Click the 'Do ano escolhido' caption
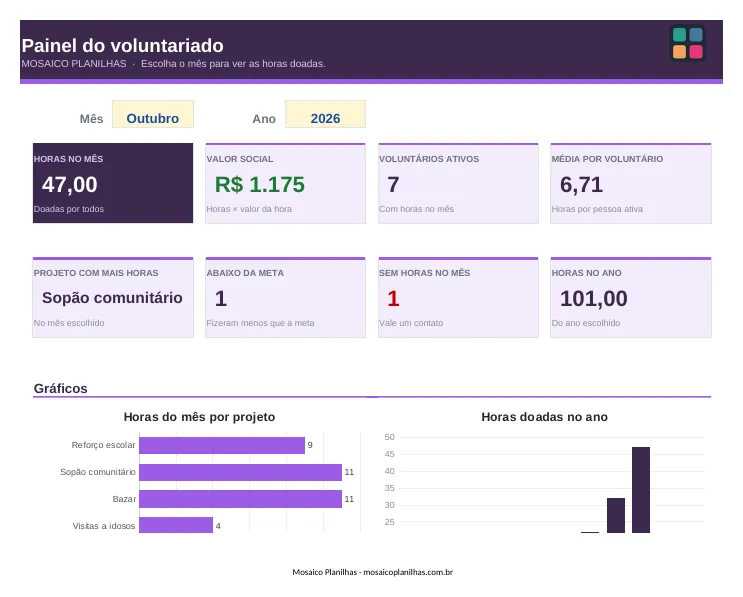This screenshot has width=743, height=597. point(586,323)
